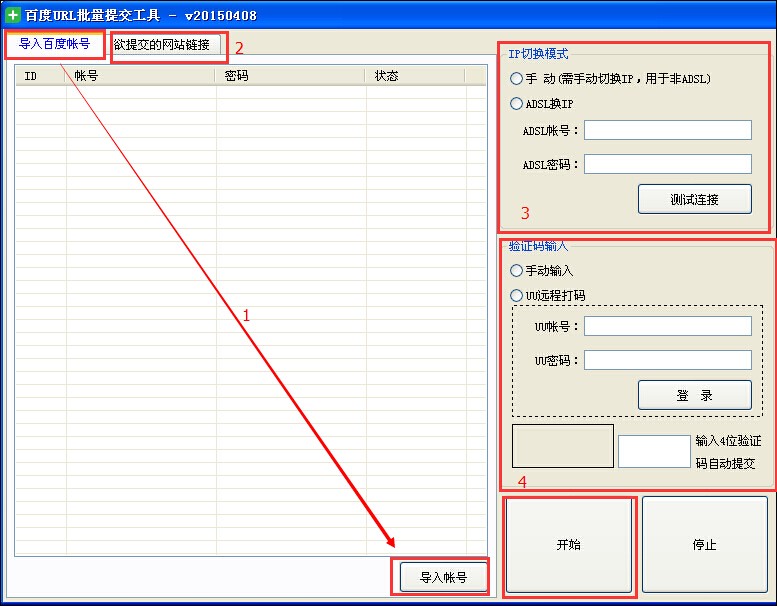Image resolution: width=777 pixels, height=606 pixels.
Task: Click the 停止 button
Action: 705,545
